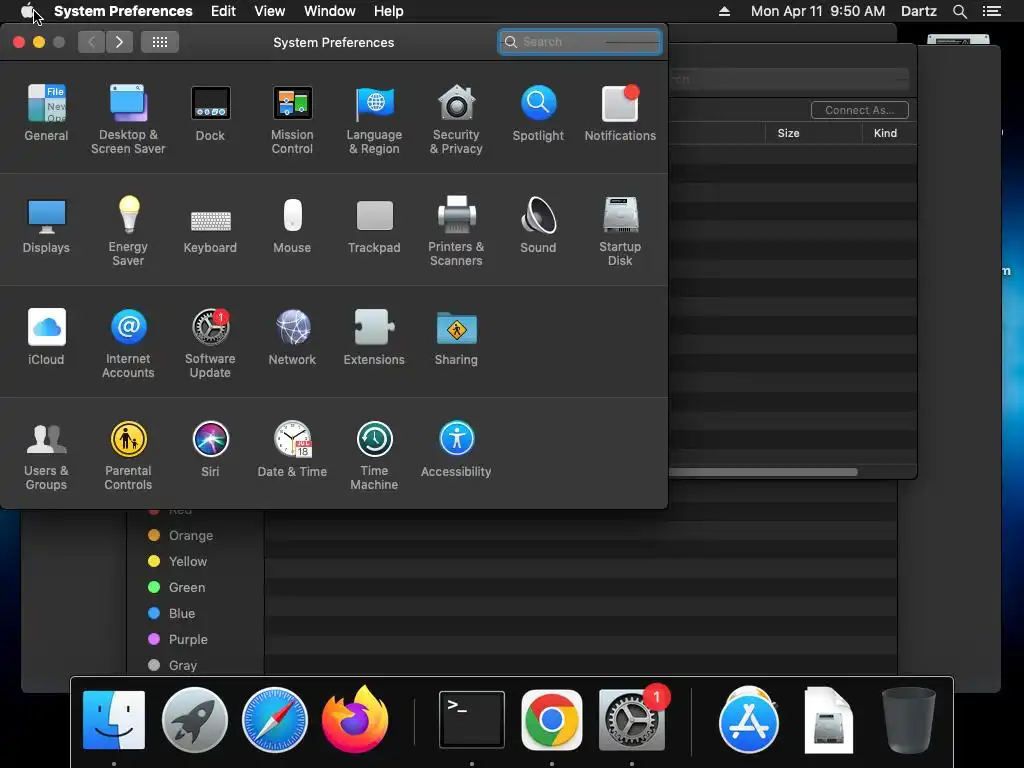Open Extensions preferences
This screenshot has width=1024, height=768.
point(374,336)
